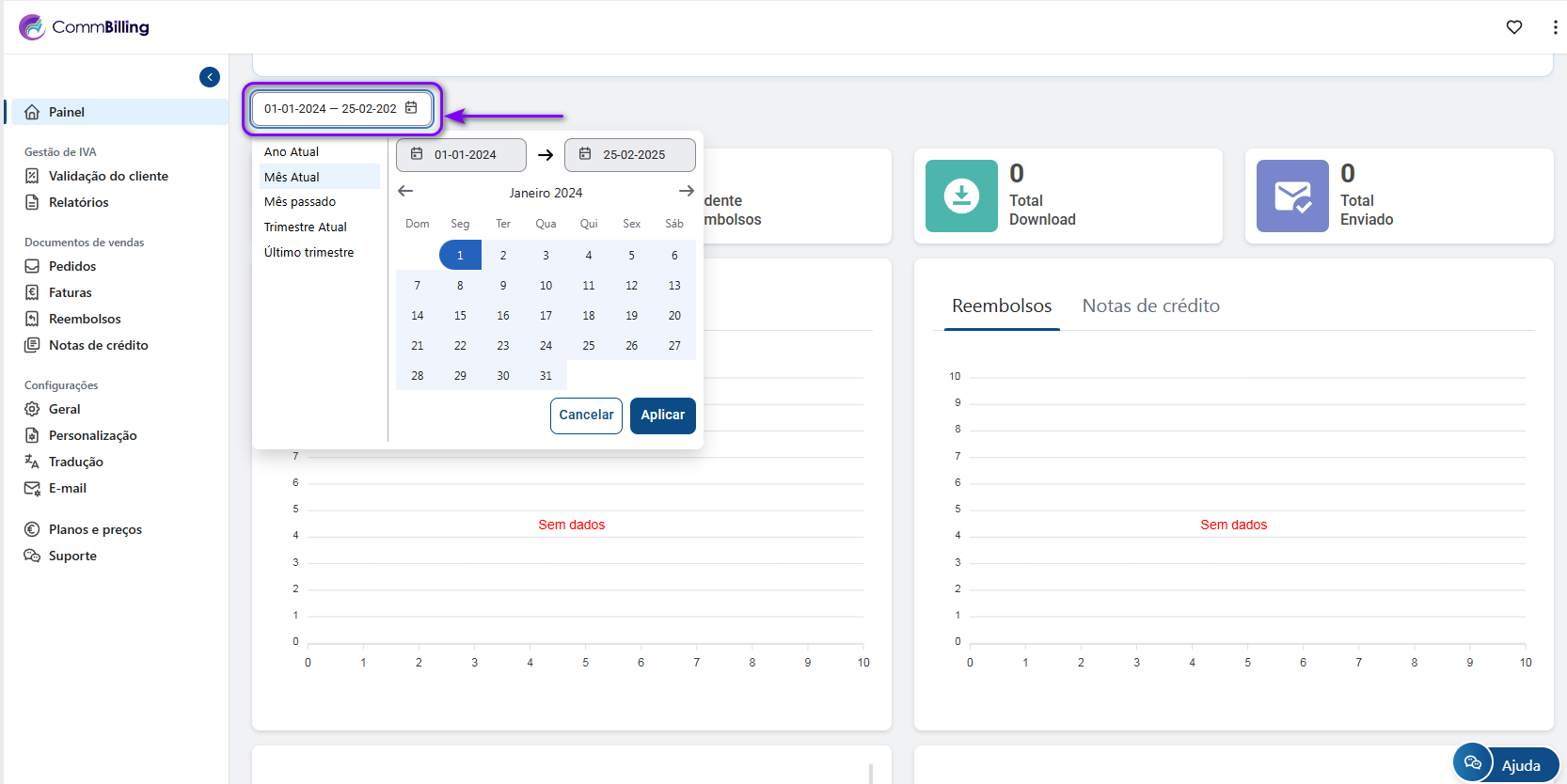The height and width of the screenshot is (784, 1567).
Task: Open the date range picker field
Action: [340, 109]
